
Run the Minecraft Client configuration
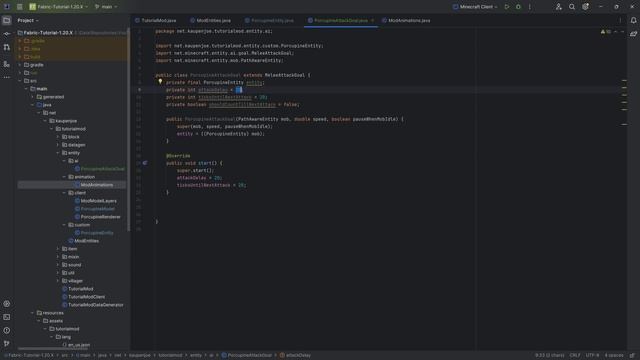coord(507,7)
